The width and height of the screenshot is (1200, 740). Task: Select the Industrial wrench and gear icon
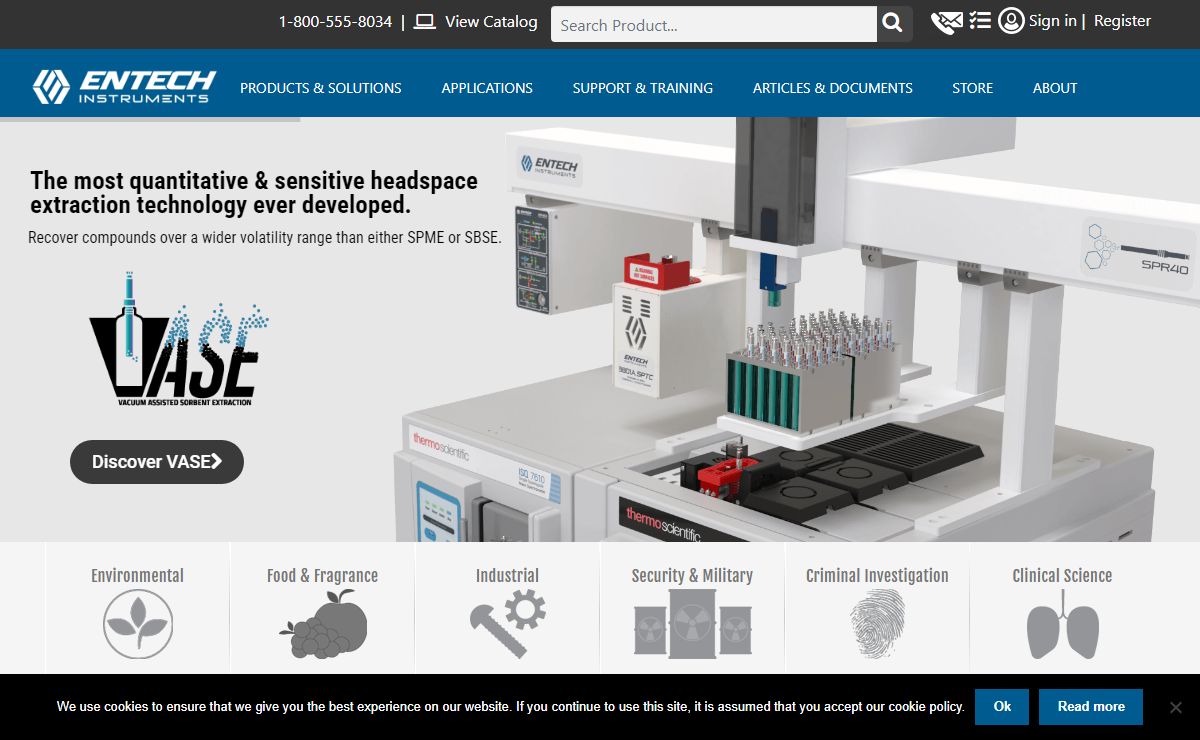tap(508, 624)
